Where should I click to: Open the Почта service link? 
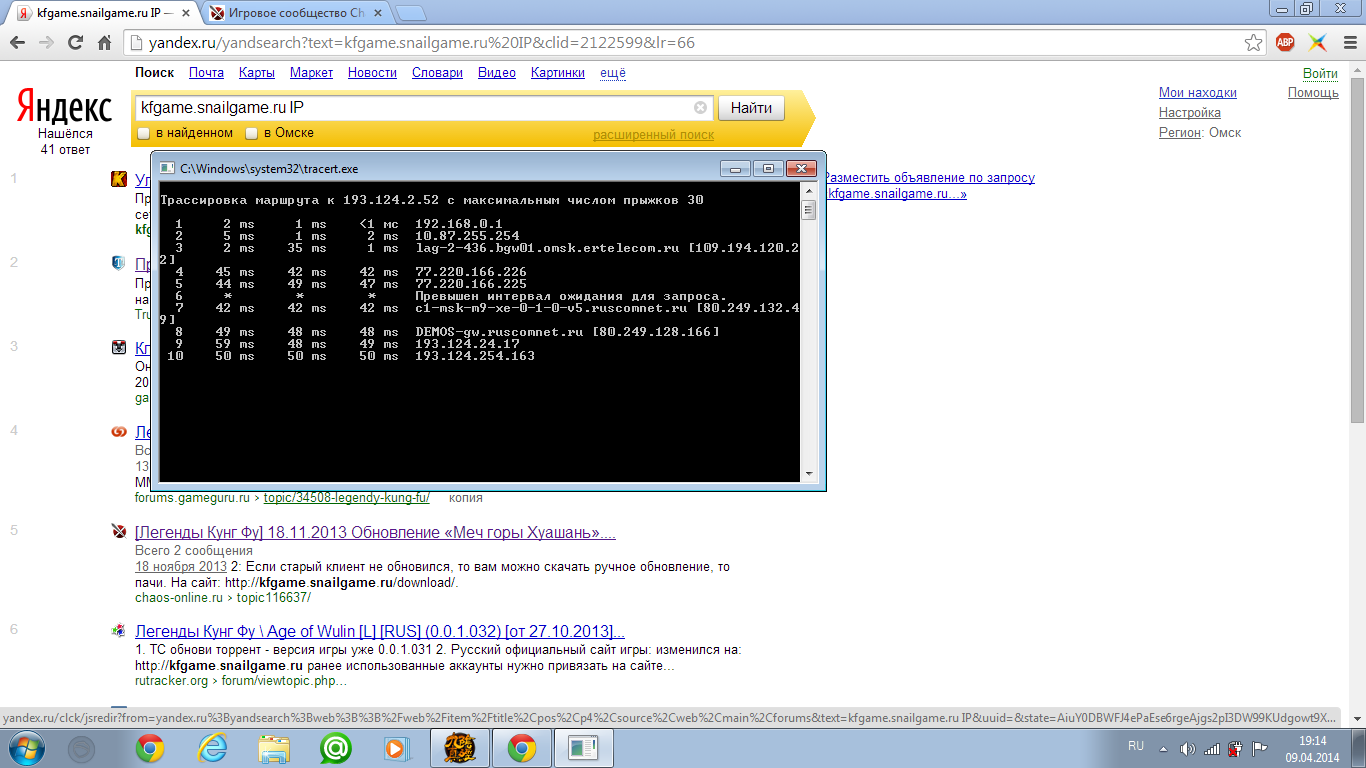pyautogui.click(x=206, y=73)
